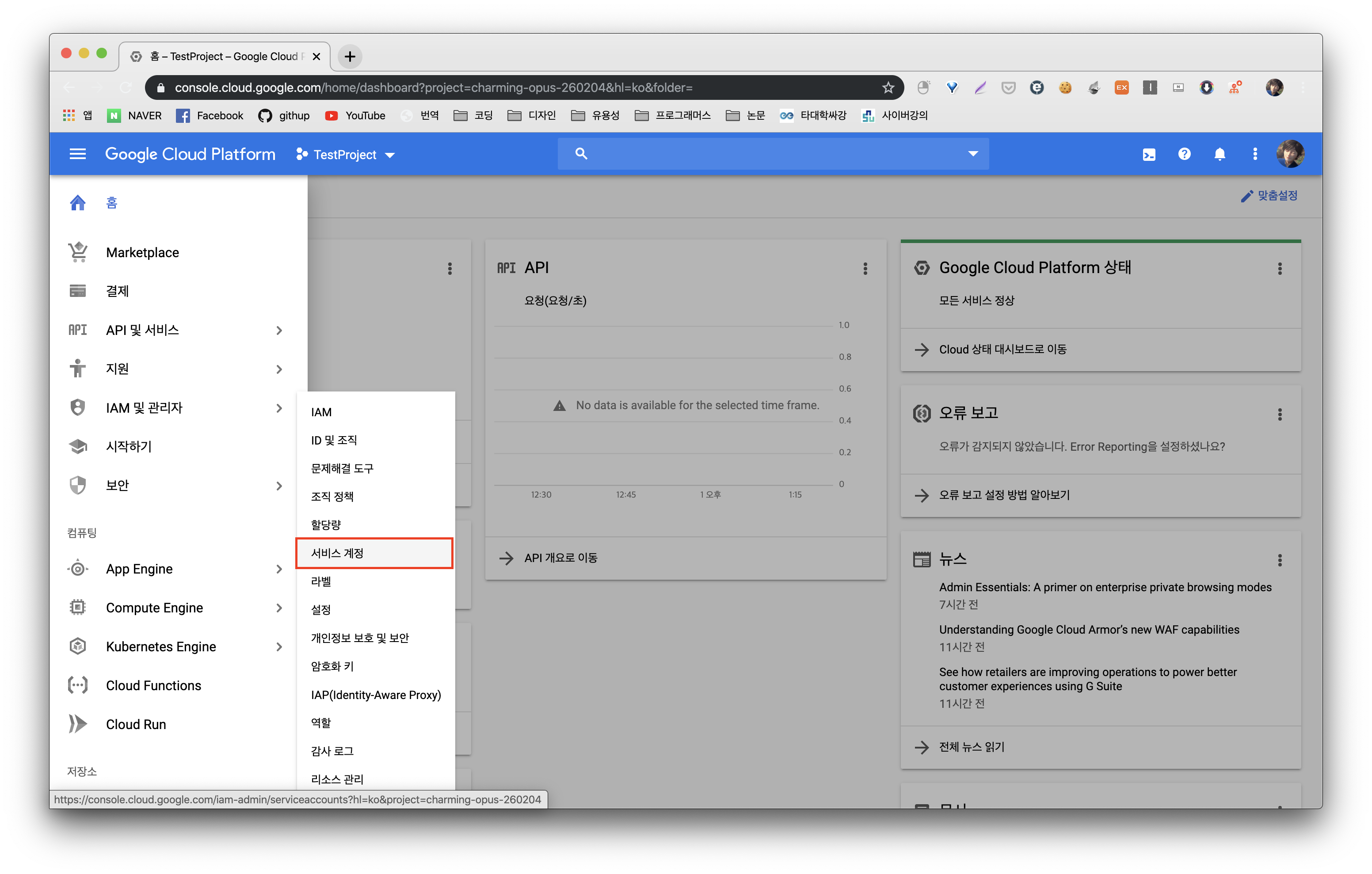
Task: Click the bookmark star in address bar
Action: 888,88
